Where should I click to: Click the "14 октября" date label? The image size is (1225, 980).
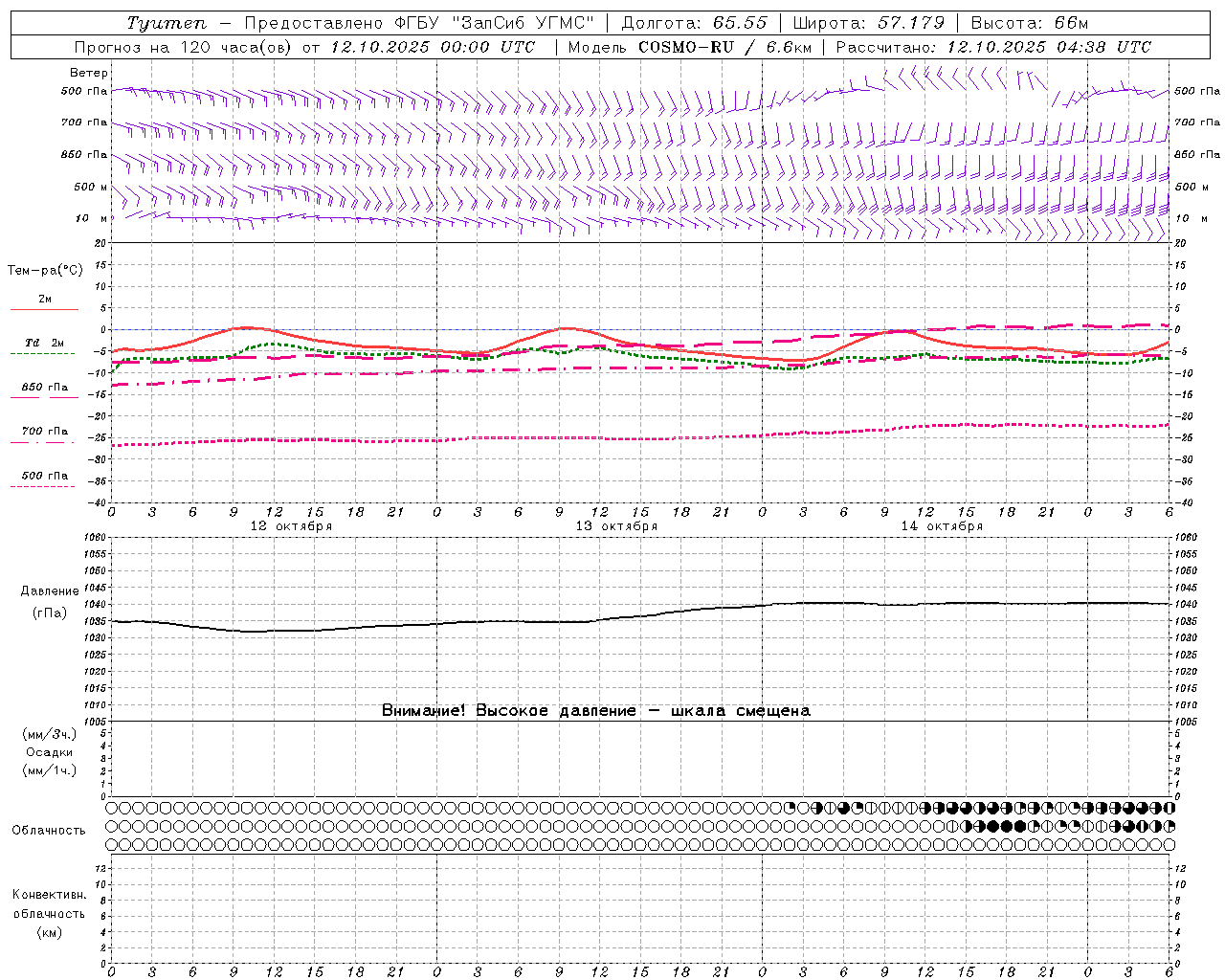tap(942, 526)
